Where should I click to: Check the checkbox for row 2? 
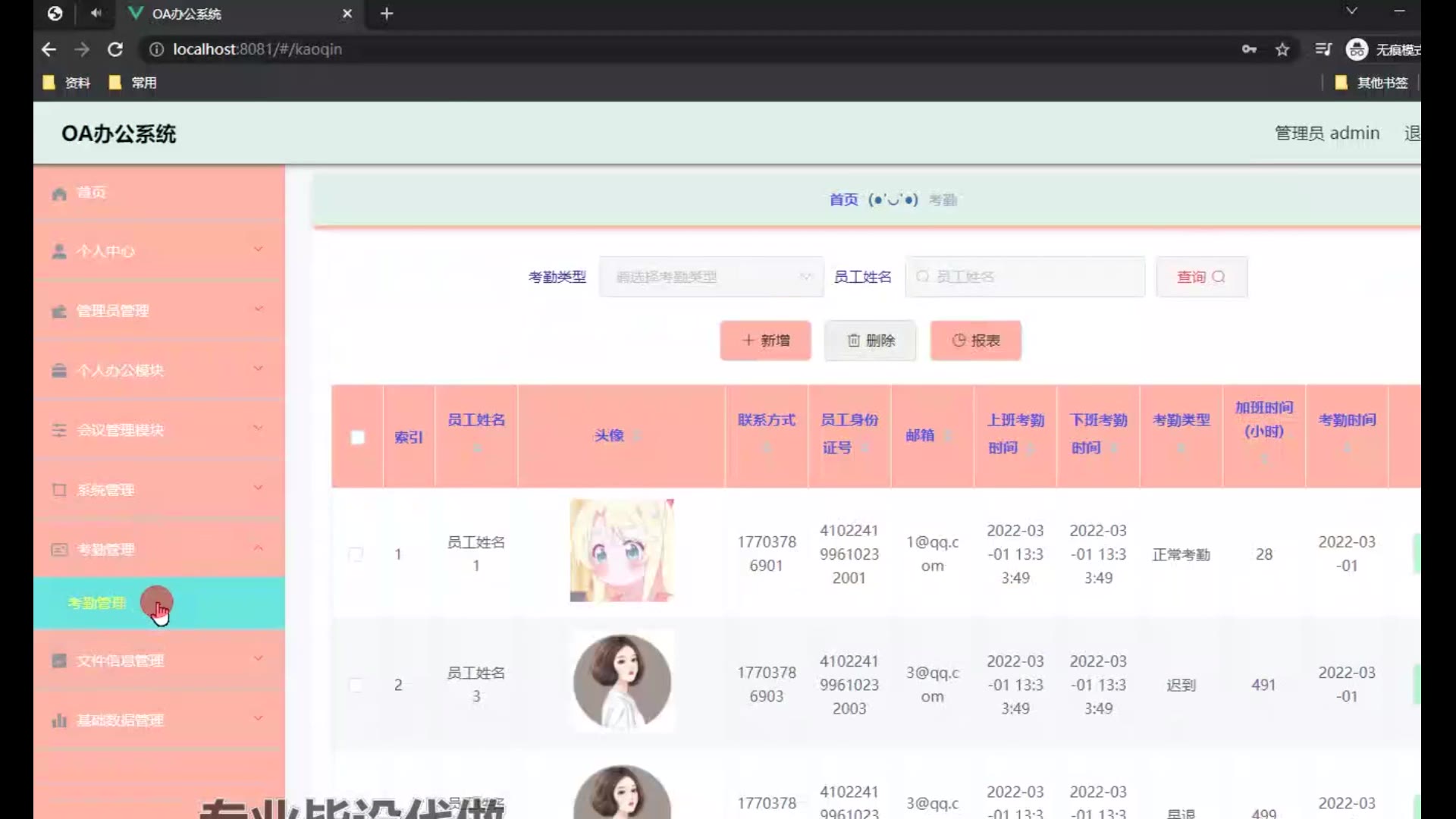356,685
